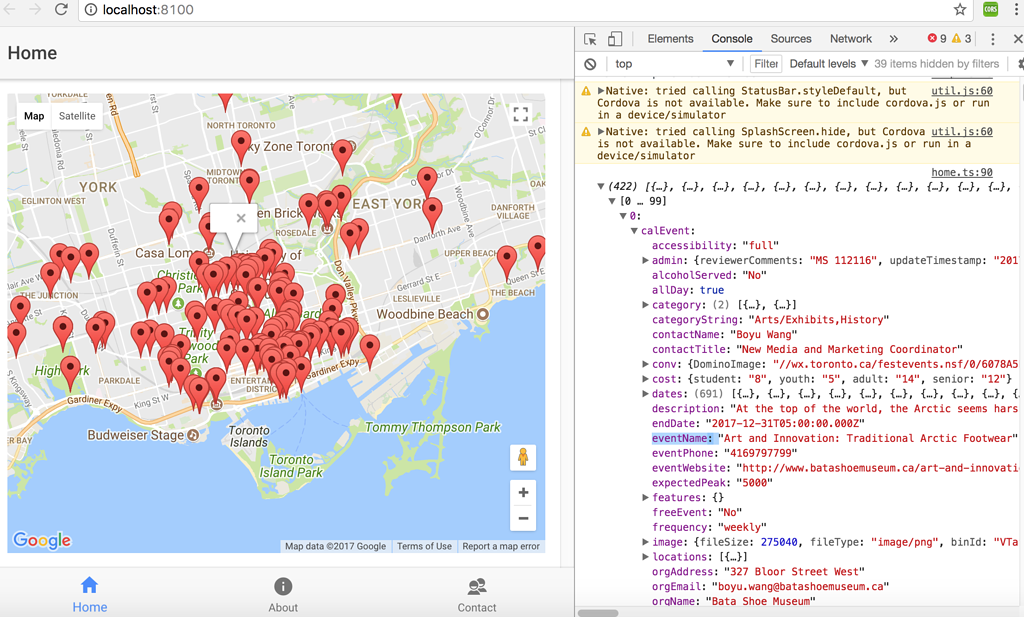Image resolution: width=1024 pixels, height=617 pixels.
Task: Expand the conv property
Action: 645,364
